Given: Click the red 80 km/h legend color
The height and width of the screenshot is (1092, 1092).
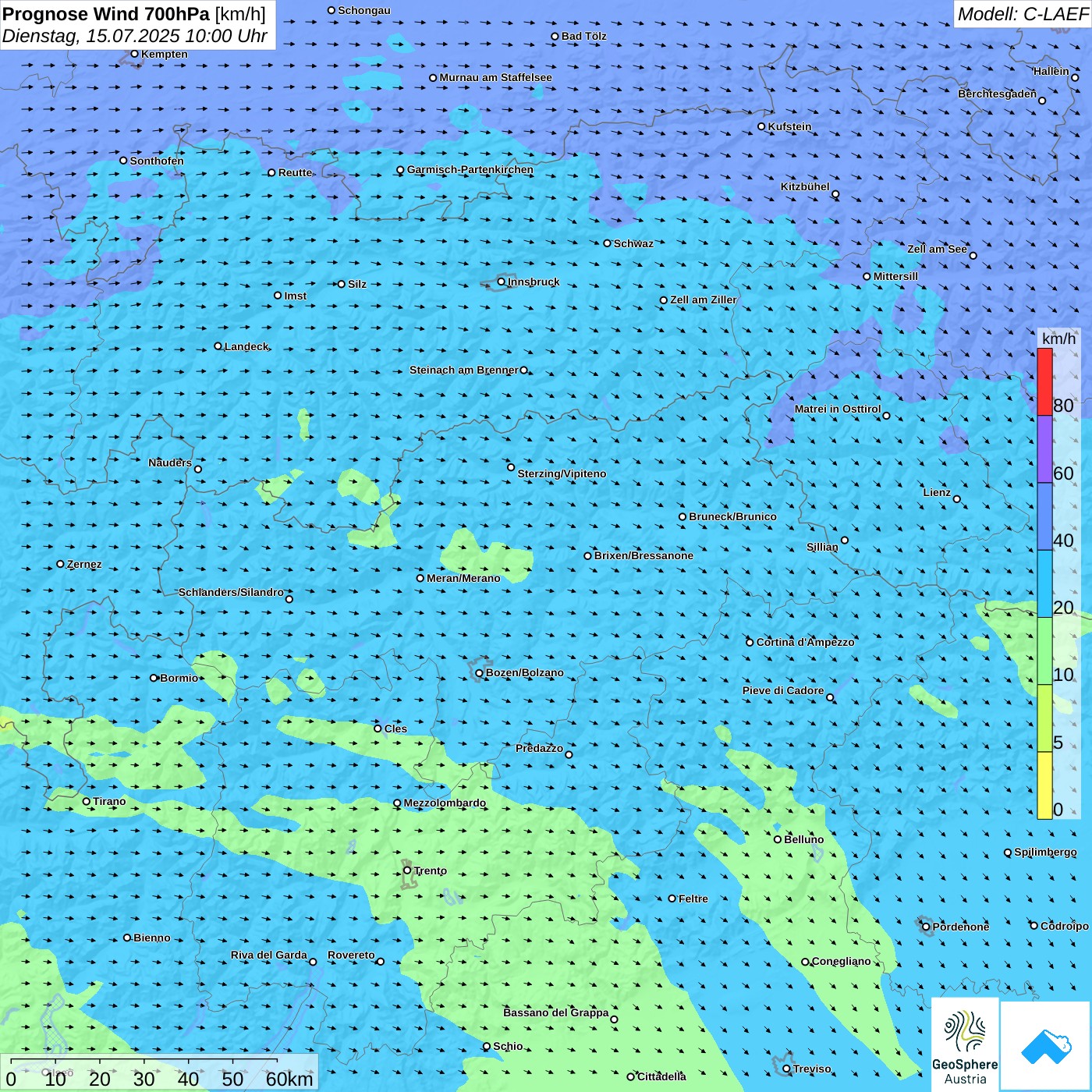Looking at the screenshot, I should (x=1044, y=381).
